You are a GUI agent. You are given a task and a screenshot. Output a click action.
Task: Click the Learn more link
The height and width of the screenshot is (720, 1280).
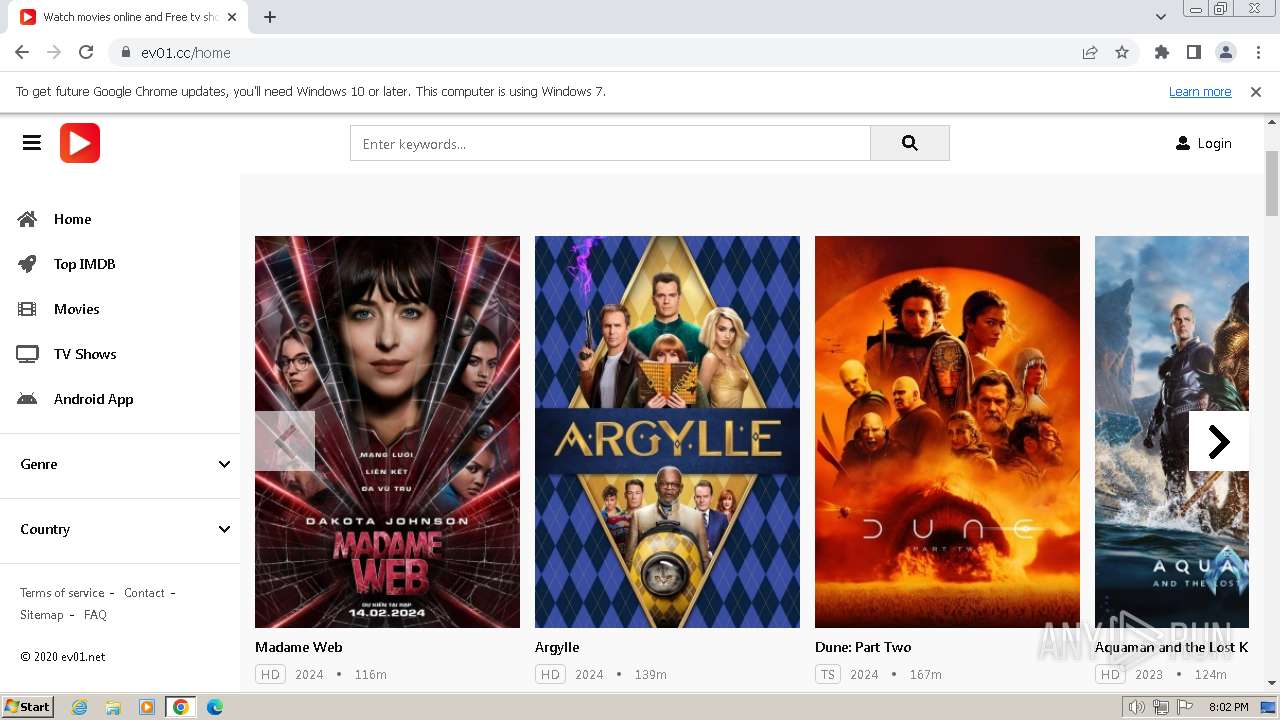[x=1200, y=92]
